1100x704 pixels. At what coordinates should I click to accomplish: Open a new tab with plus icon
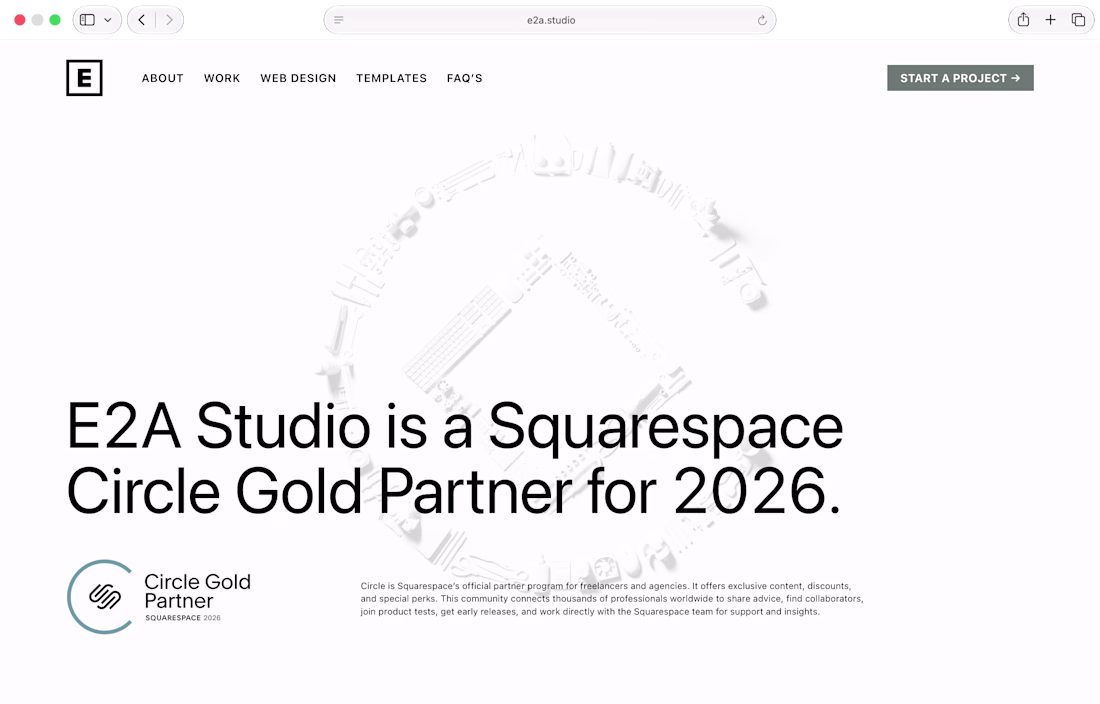pos(1050,20)
